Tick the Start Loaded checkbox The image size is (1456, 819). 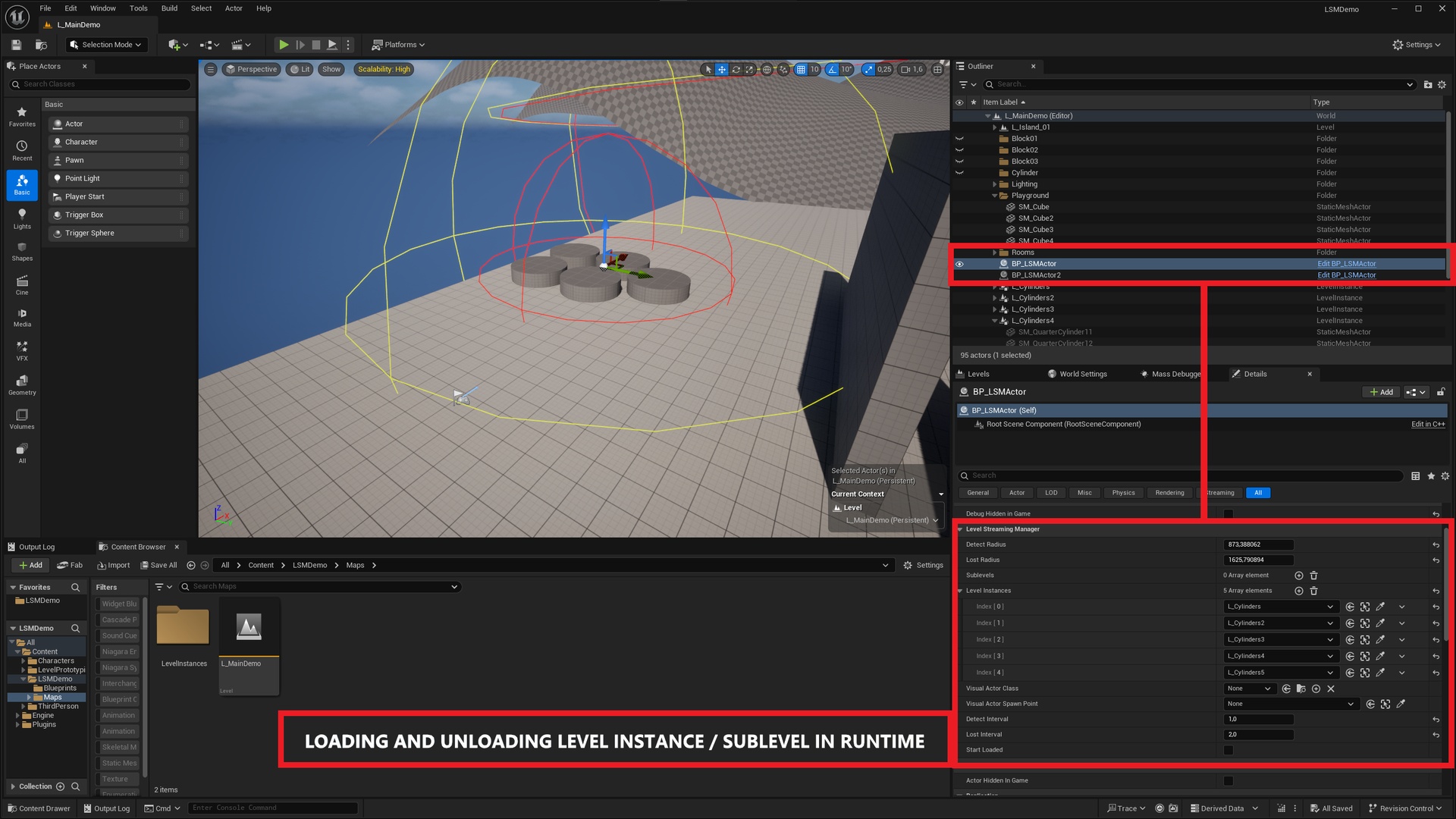click(1228, 750)
